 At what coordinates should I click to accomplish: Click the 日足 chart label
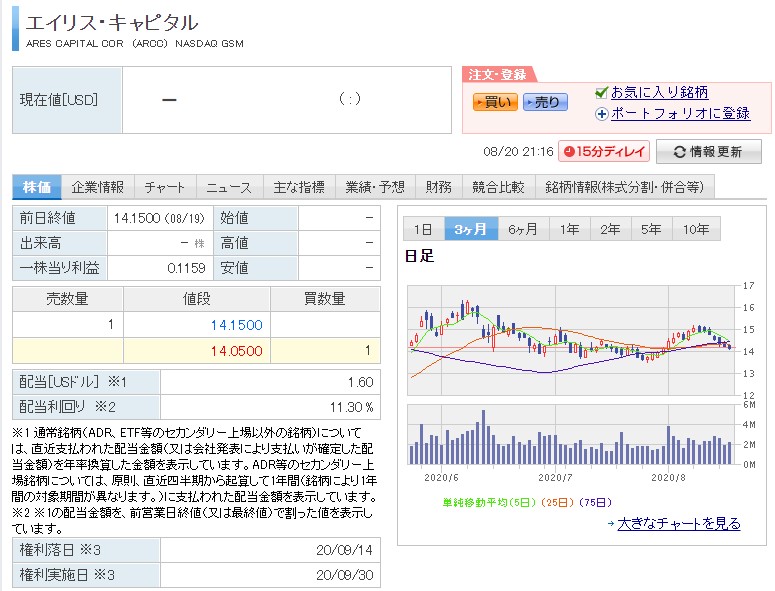click(419, 256)
